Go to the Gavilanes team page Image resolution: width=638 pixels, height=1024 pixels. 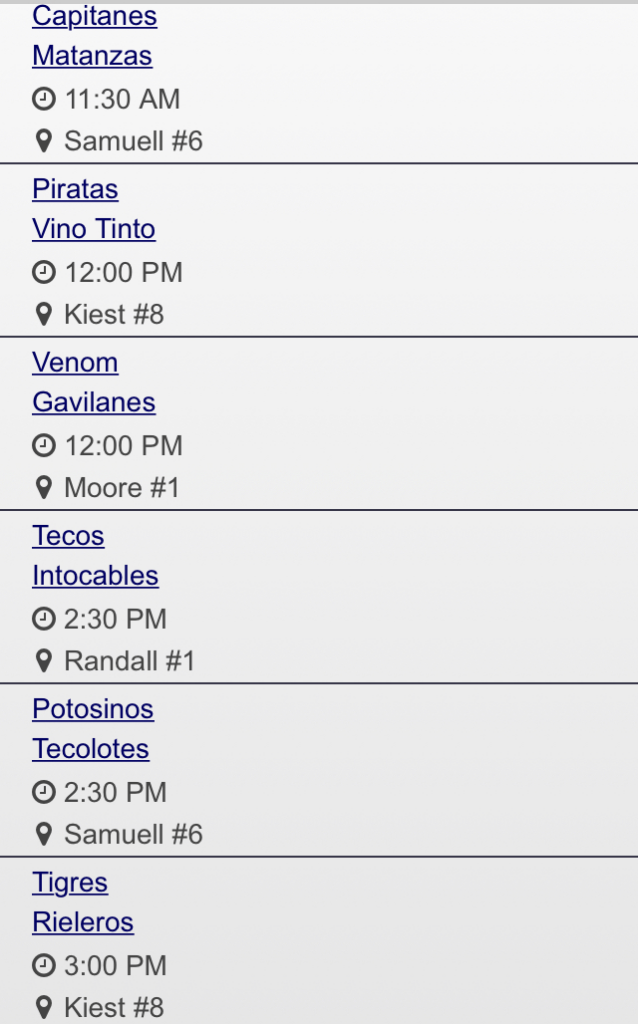point(94,402)
